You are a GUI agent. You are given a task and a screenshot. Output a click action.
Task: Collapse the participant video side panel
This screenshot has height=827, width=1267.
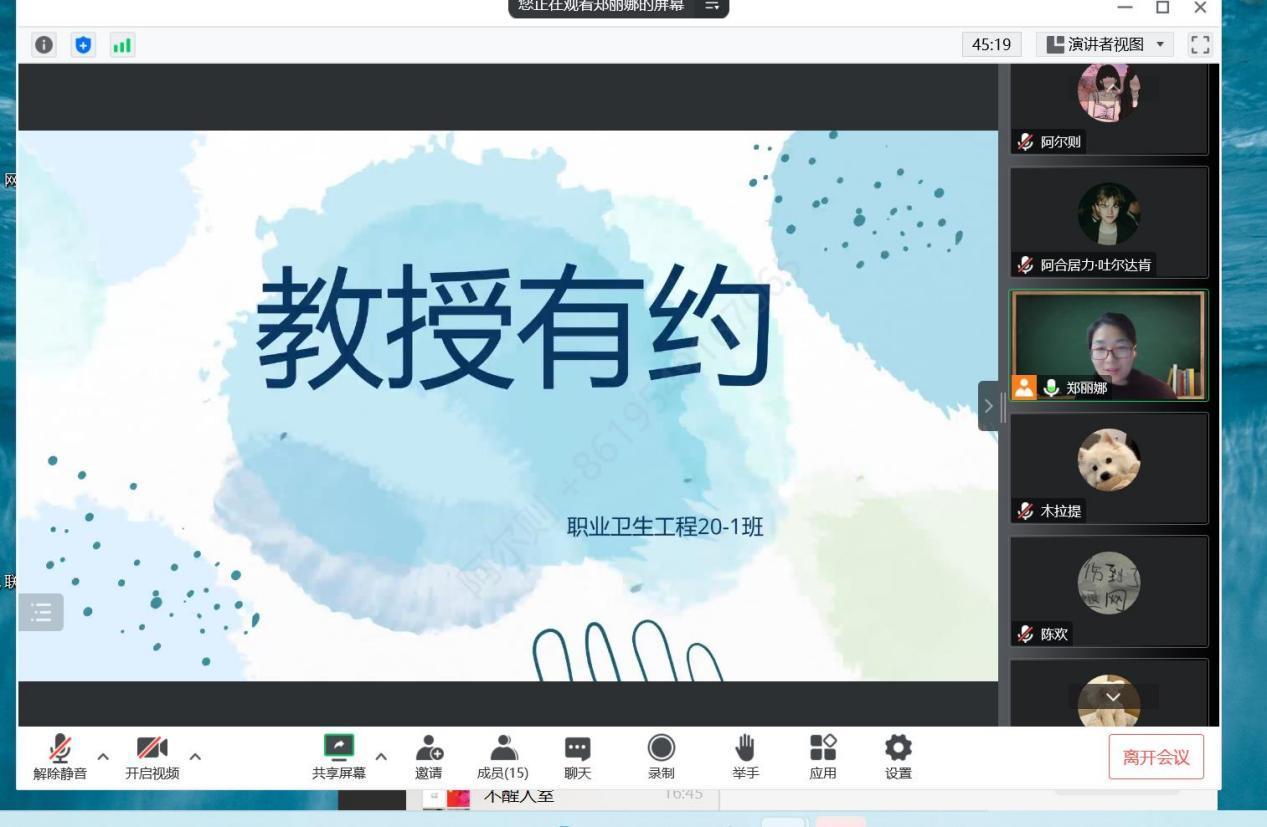click(x=989, y=406)
